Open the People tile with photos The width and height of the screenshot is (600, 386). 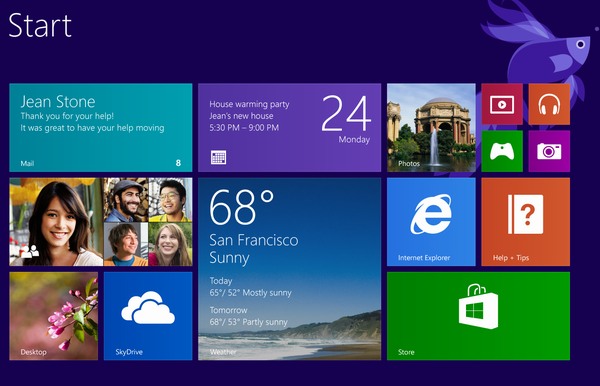[x=101, y=222]
